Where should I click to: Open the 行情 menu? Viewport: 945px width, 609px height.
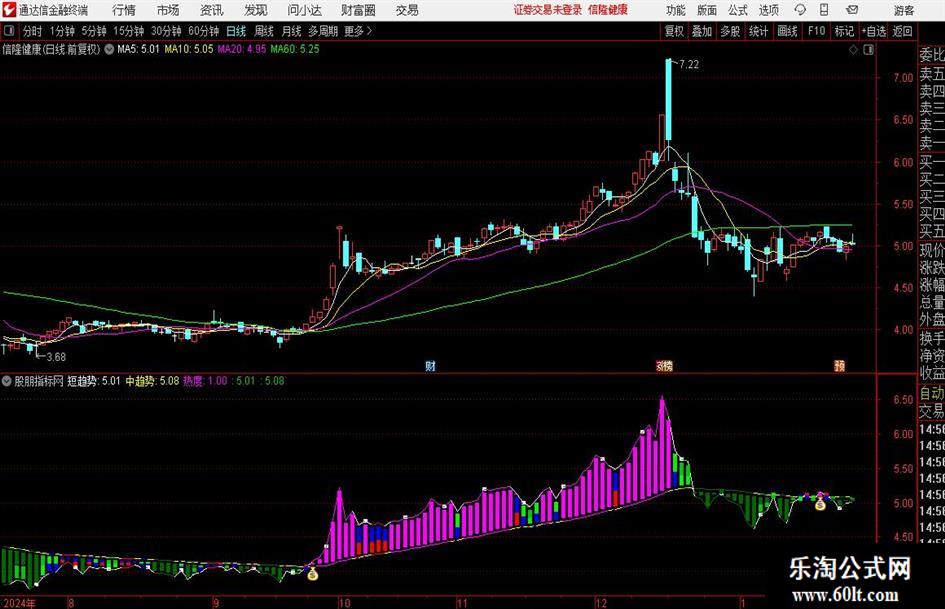click(x=124, y=10)
